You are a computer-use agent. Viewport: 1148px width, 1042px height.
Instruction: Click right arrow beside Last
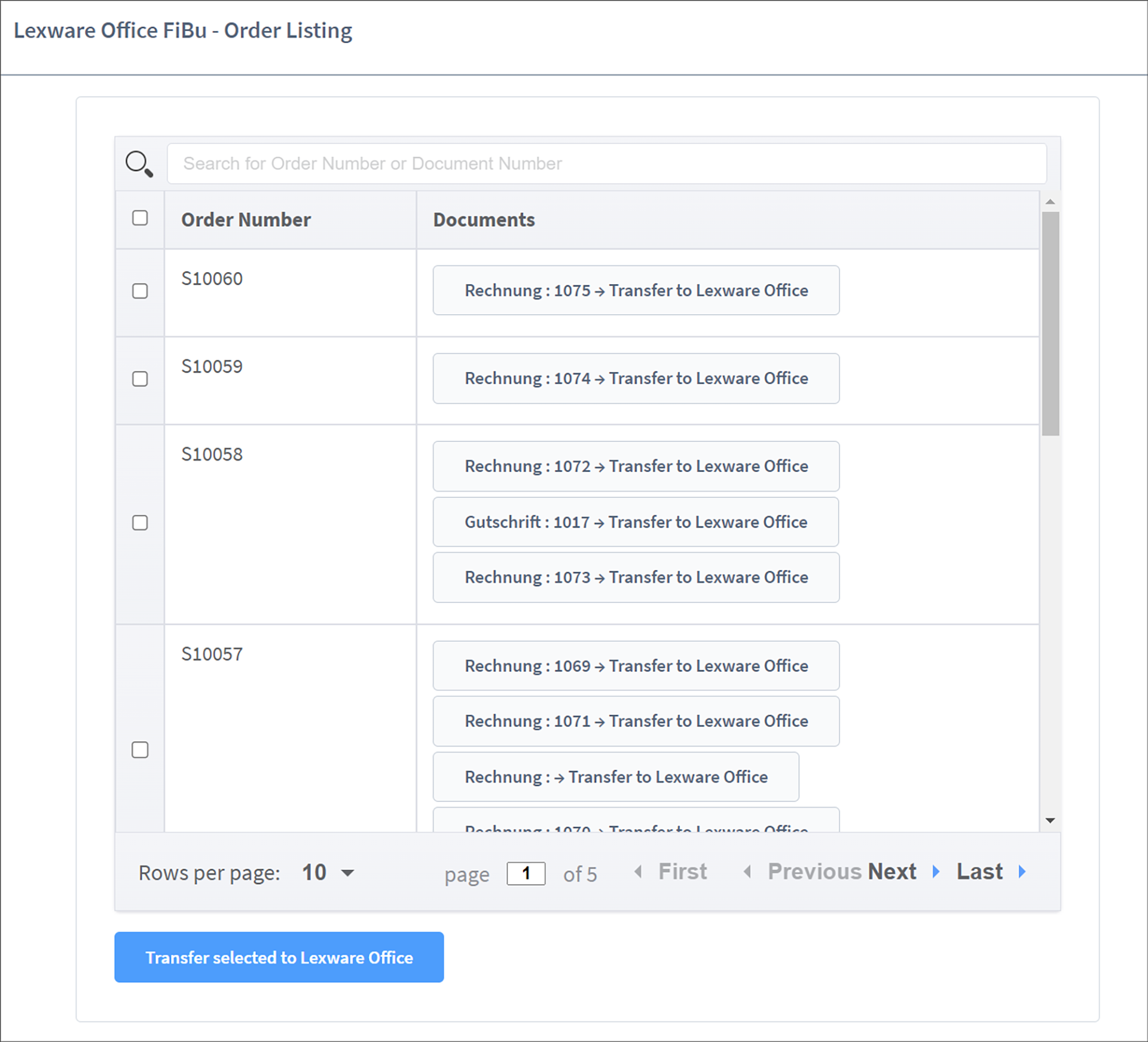(x=1022, y=872)
